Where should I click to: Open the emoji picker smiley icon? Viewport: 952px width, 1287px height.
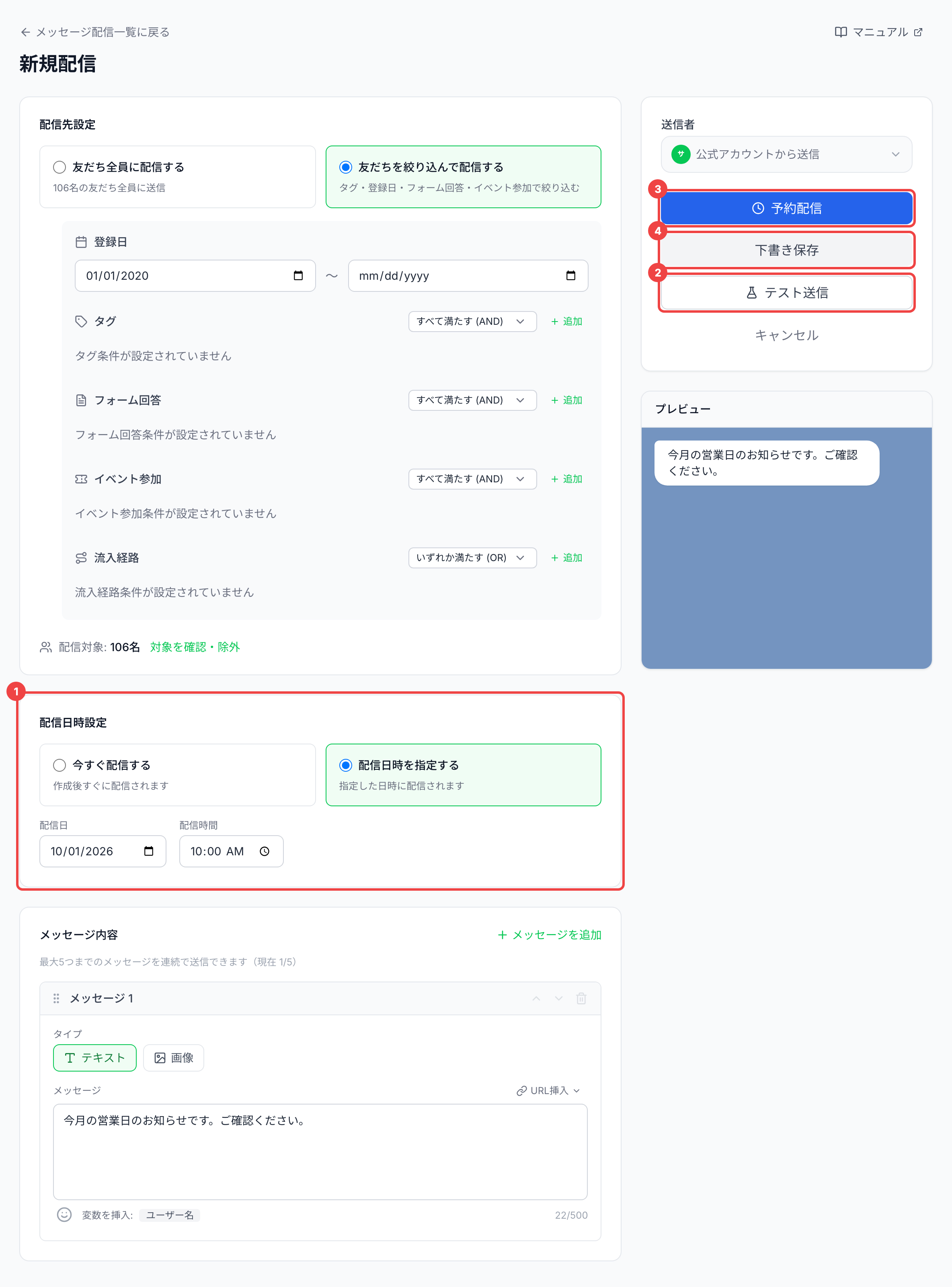point(65,1214)
